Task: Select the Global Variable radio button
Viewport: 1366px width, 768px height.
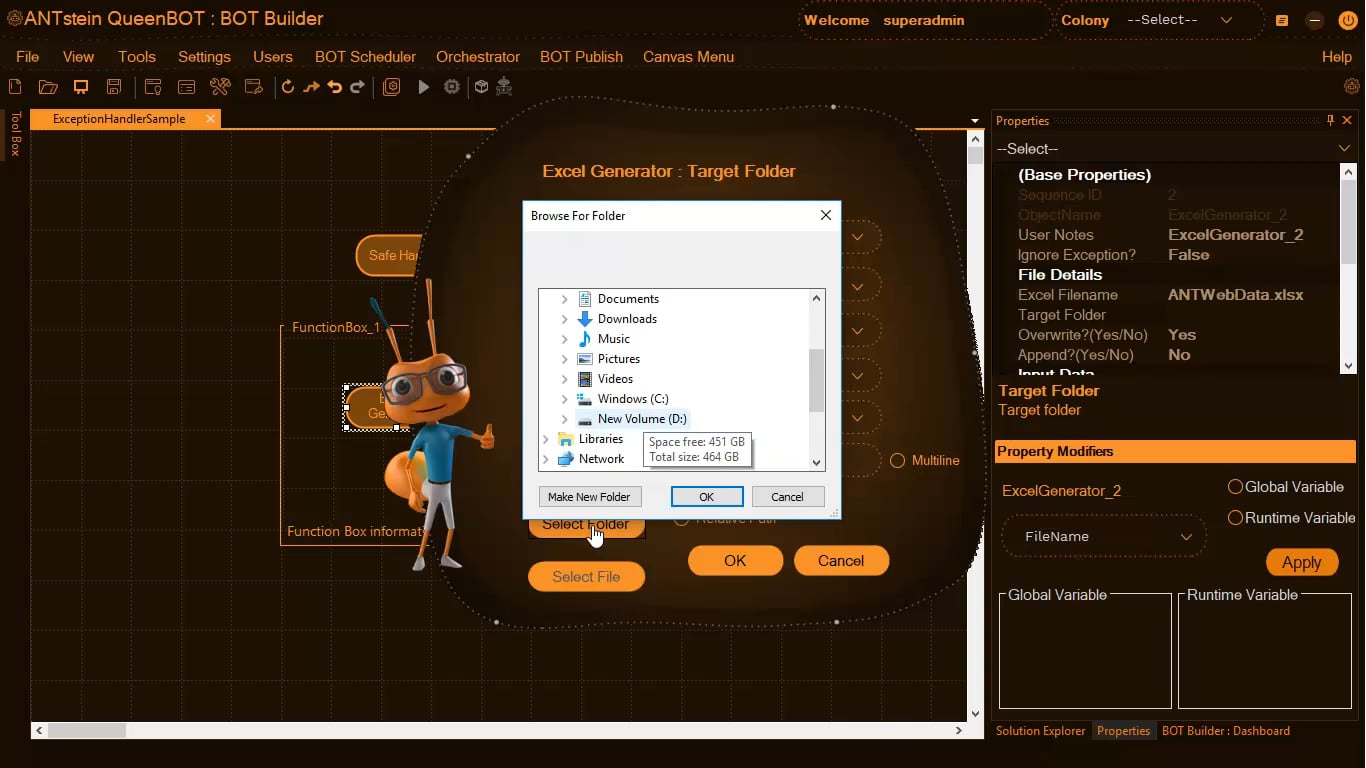Action: 1235,487
